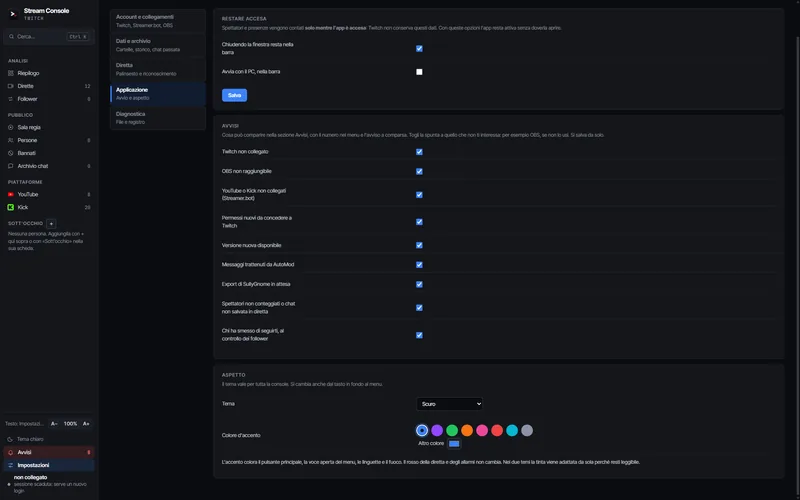
Task: Increase text size with A+ button
Action: point(86,423)
